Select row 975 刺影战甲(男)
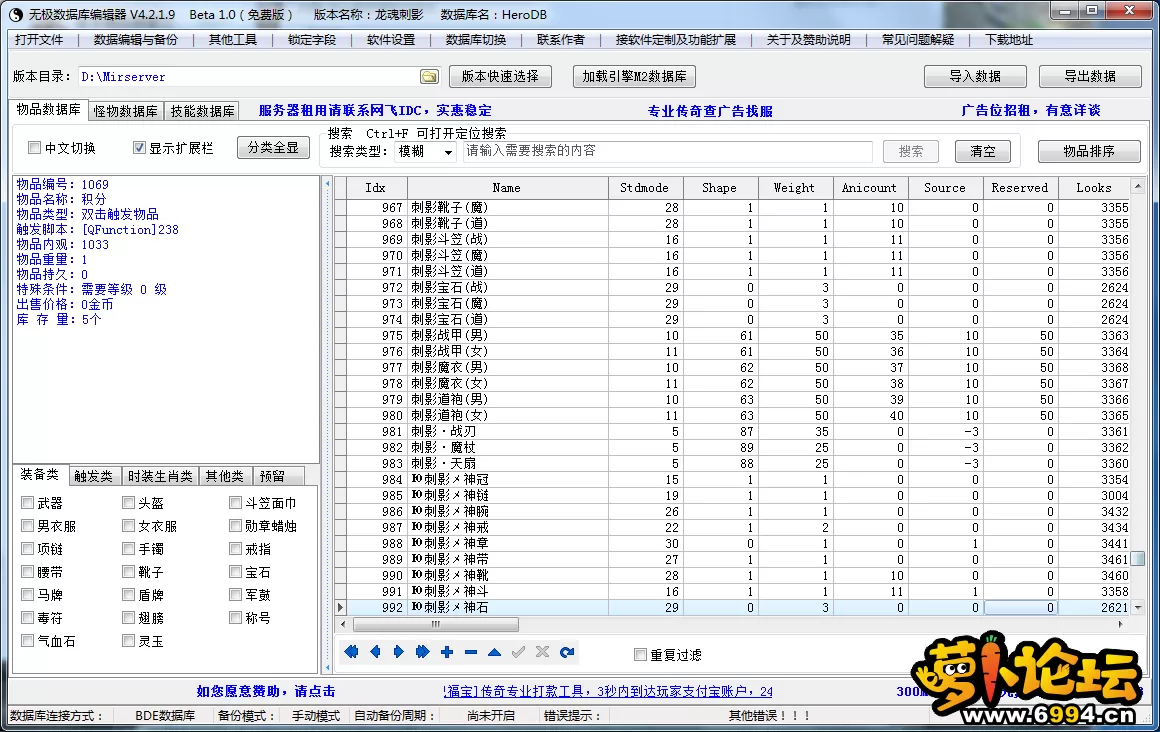 point(738,335)
